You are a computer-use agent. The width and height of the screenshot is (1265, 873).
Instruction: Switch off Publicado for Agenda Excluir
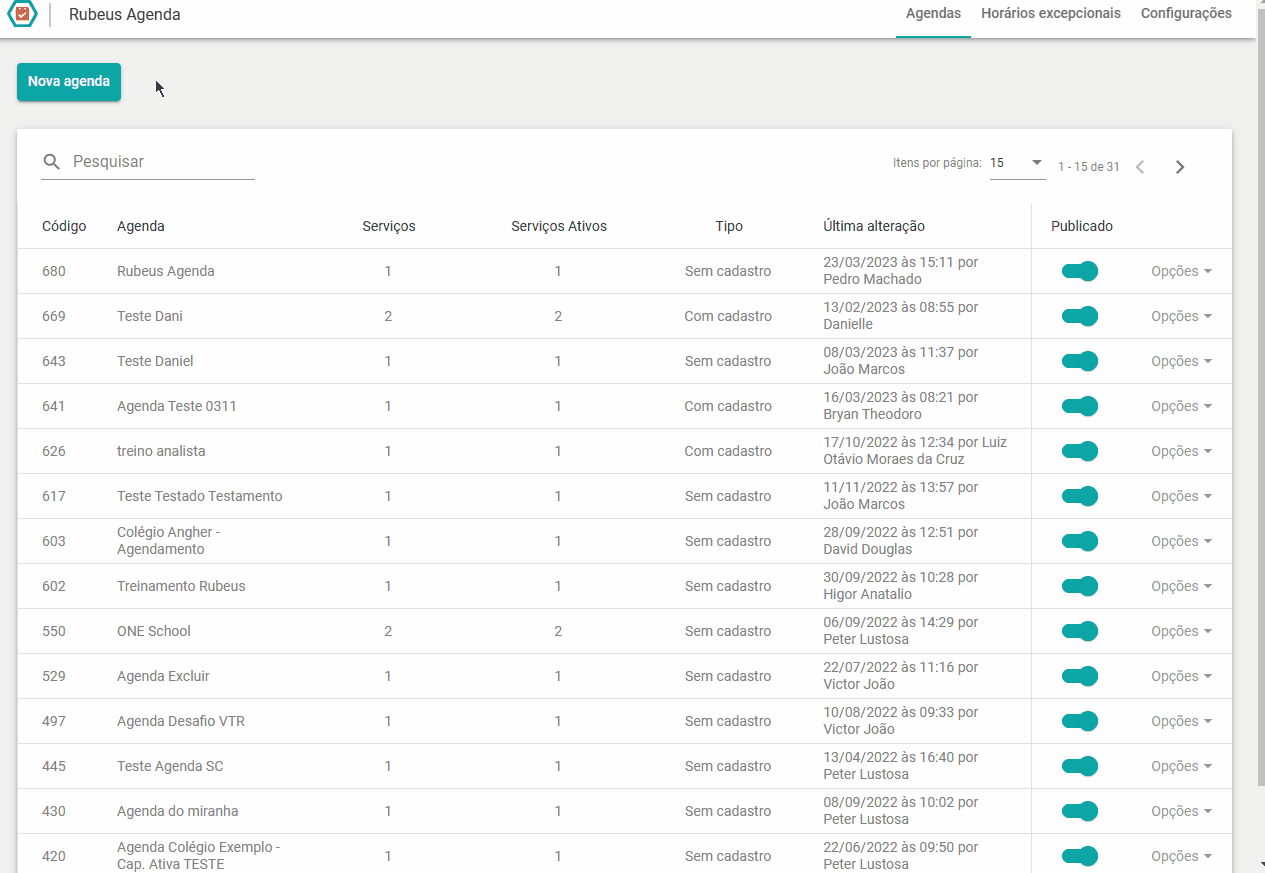[1080, 676]
